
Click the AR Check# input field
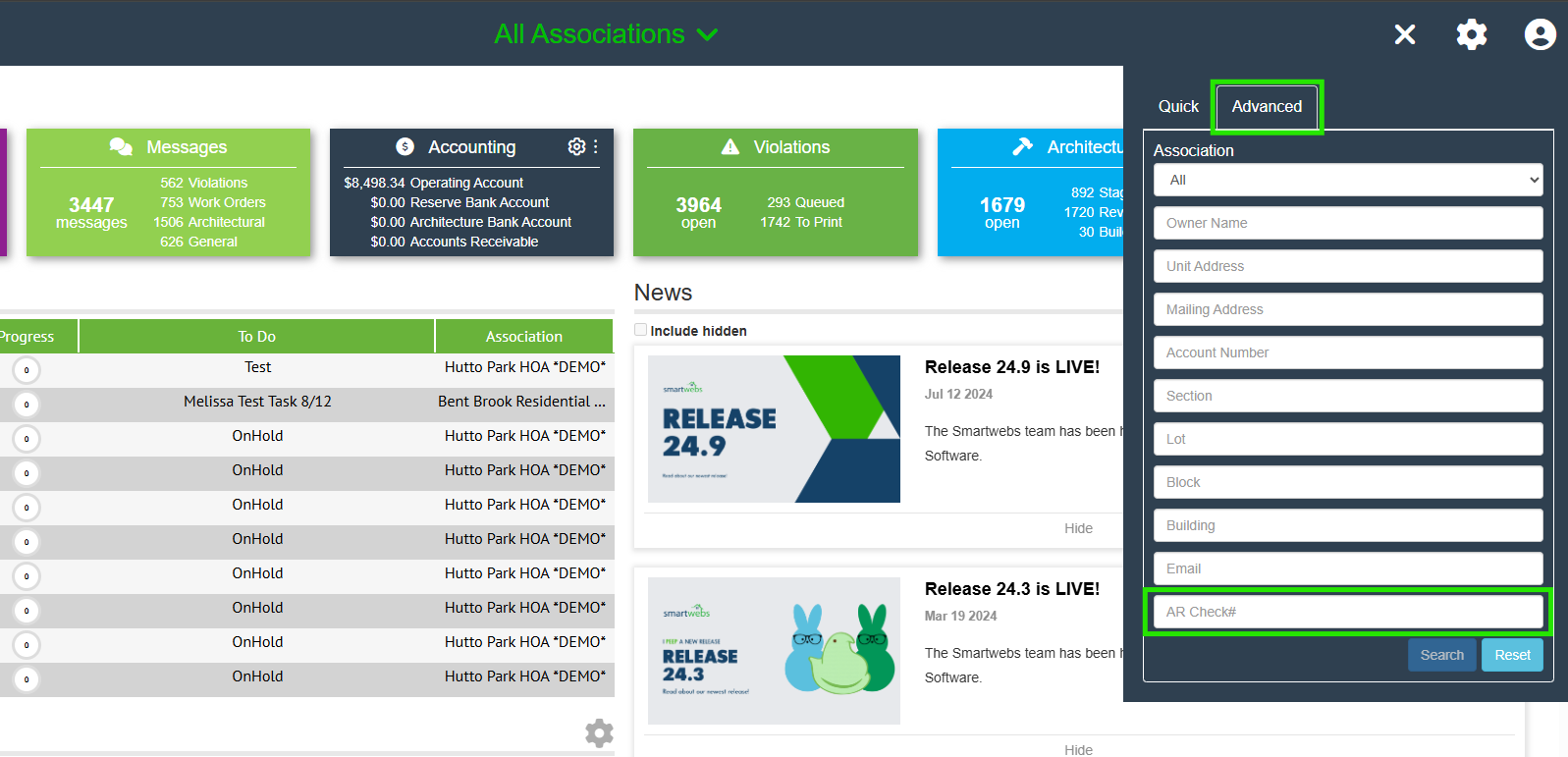tap(1347, 612)
